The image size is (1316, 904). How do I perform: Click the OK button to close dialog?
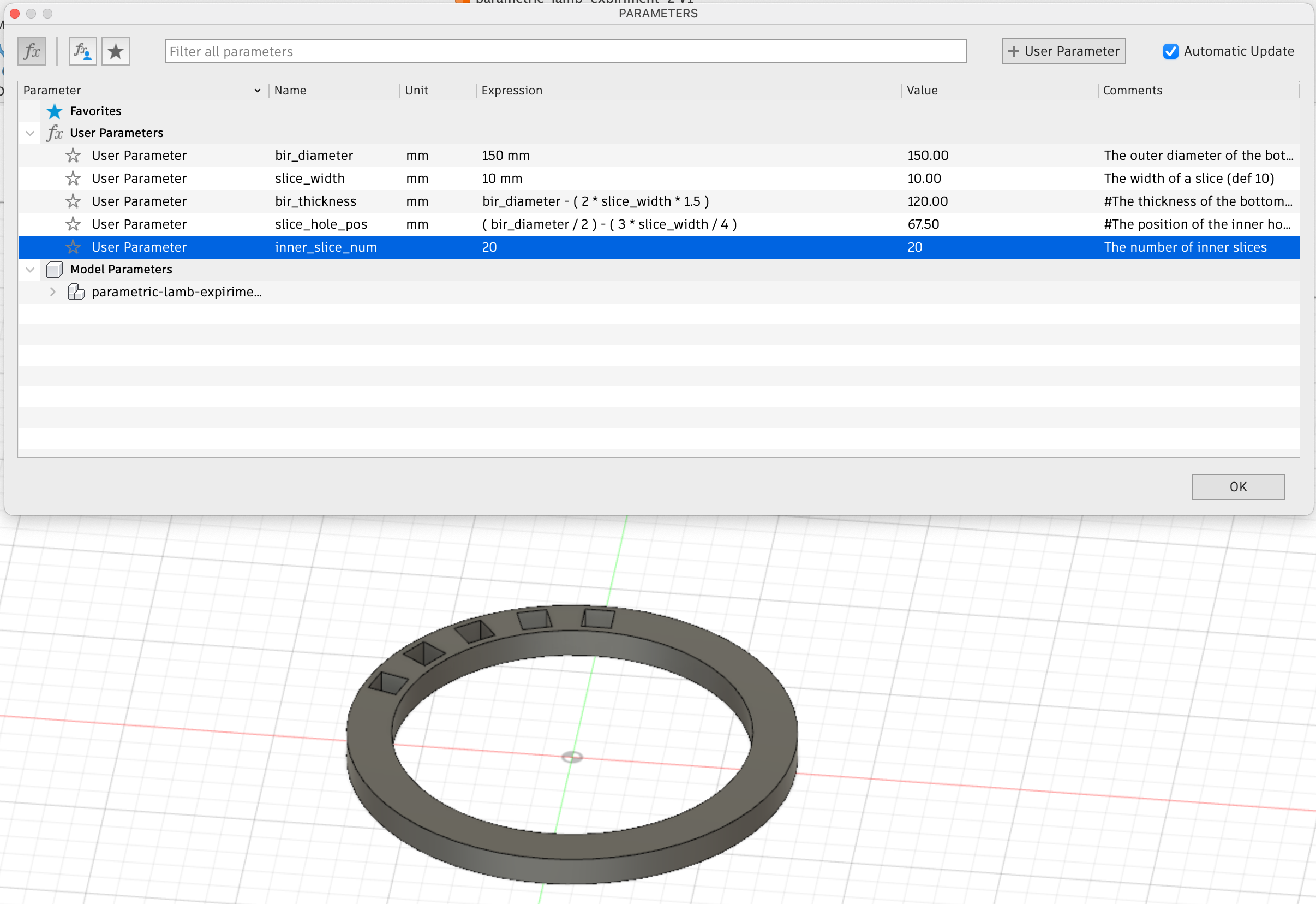click(x=1238, y=486)
